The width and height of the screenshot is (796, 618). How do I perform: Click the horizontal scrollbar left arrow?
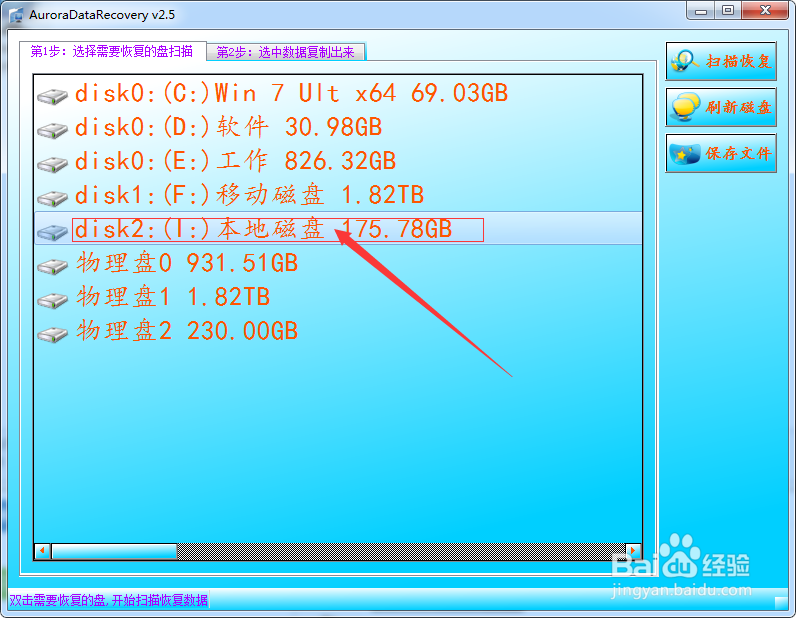[43, 551]
